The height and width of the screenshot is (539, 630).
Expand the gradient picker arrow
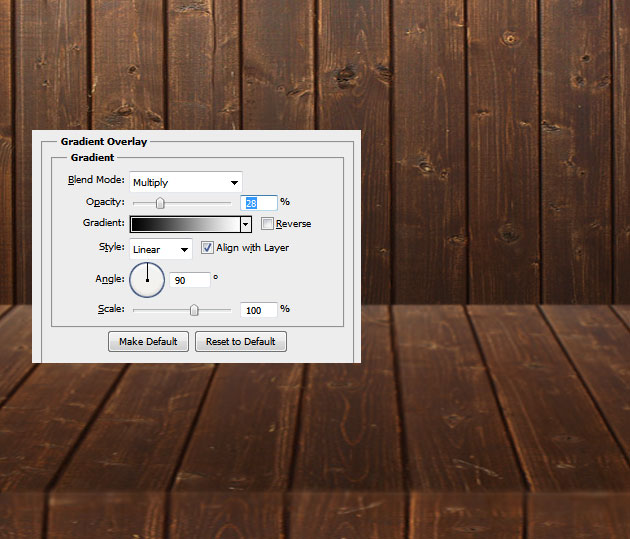[x=246, y=224]
